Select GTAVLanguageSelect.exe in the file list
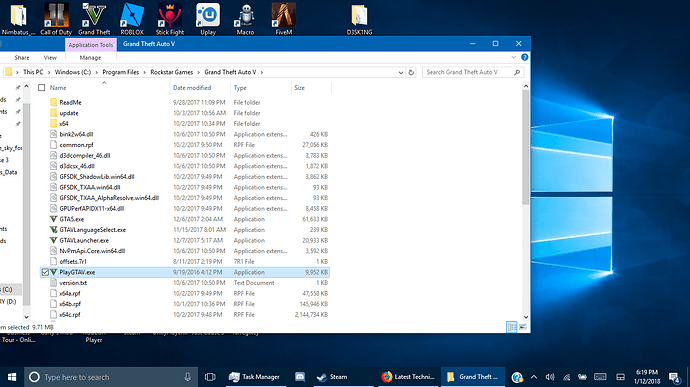Image resolution: width=690 pixels, height=387 pixels. pyautogui.click(x=92, y=229)
